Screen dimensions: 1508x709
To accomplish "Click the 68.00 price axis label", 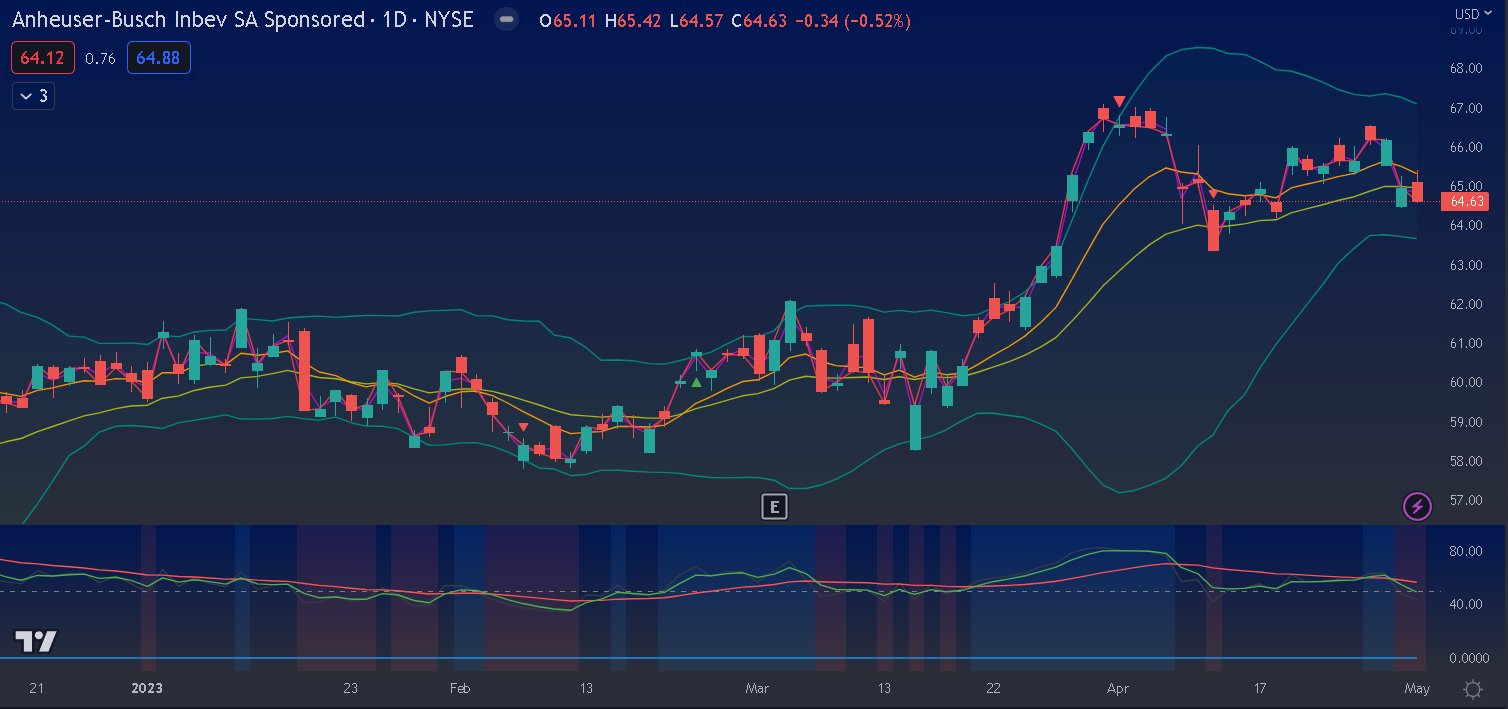I will pyautogui.click(x=1466, y=68).
